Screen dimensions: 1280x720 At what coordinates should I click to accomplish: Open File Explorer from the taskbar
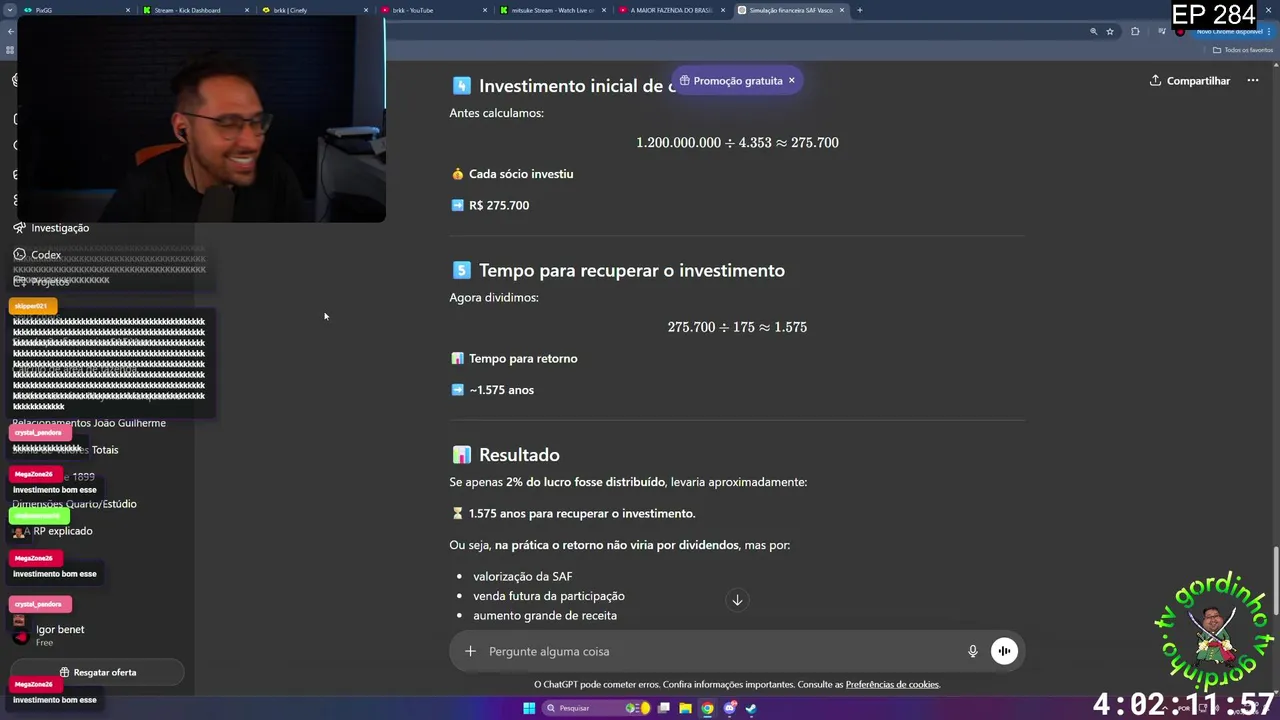pos(685,708)
